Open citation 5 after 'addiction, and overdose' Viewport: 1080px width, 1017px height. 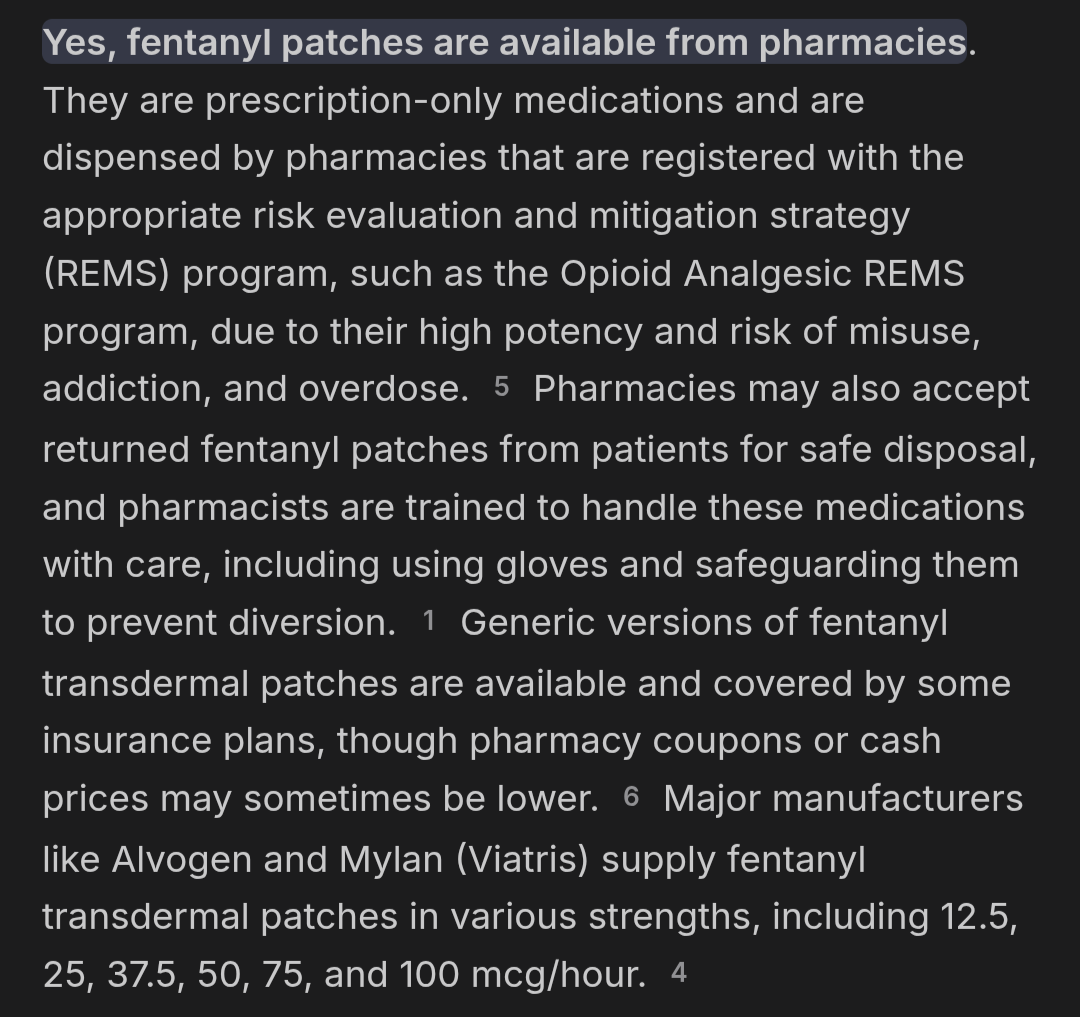coord(501,387)
